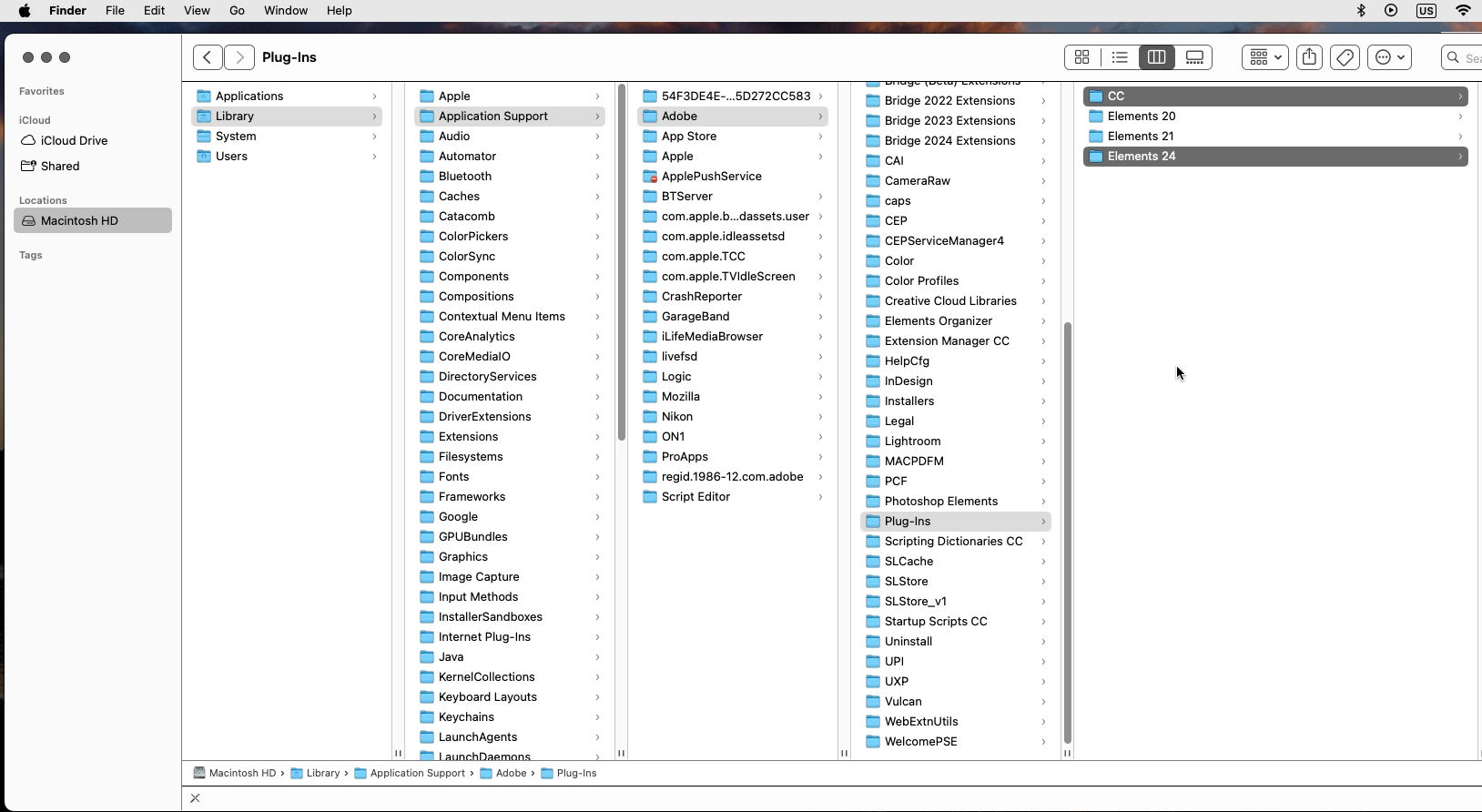Close the bottom bar X button
1482x812 pixels.
click(x=195, y=798)
